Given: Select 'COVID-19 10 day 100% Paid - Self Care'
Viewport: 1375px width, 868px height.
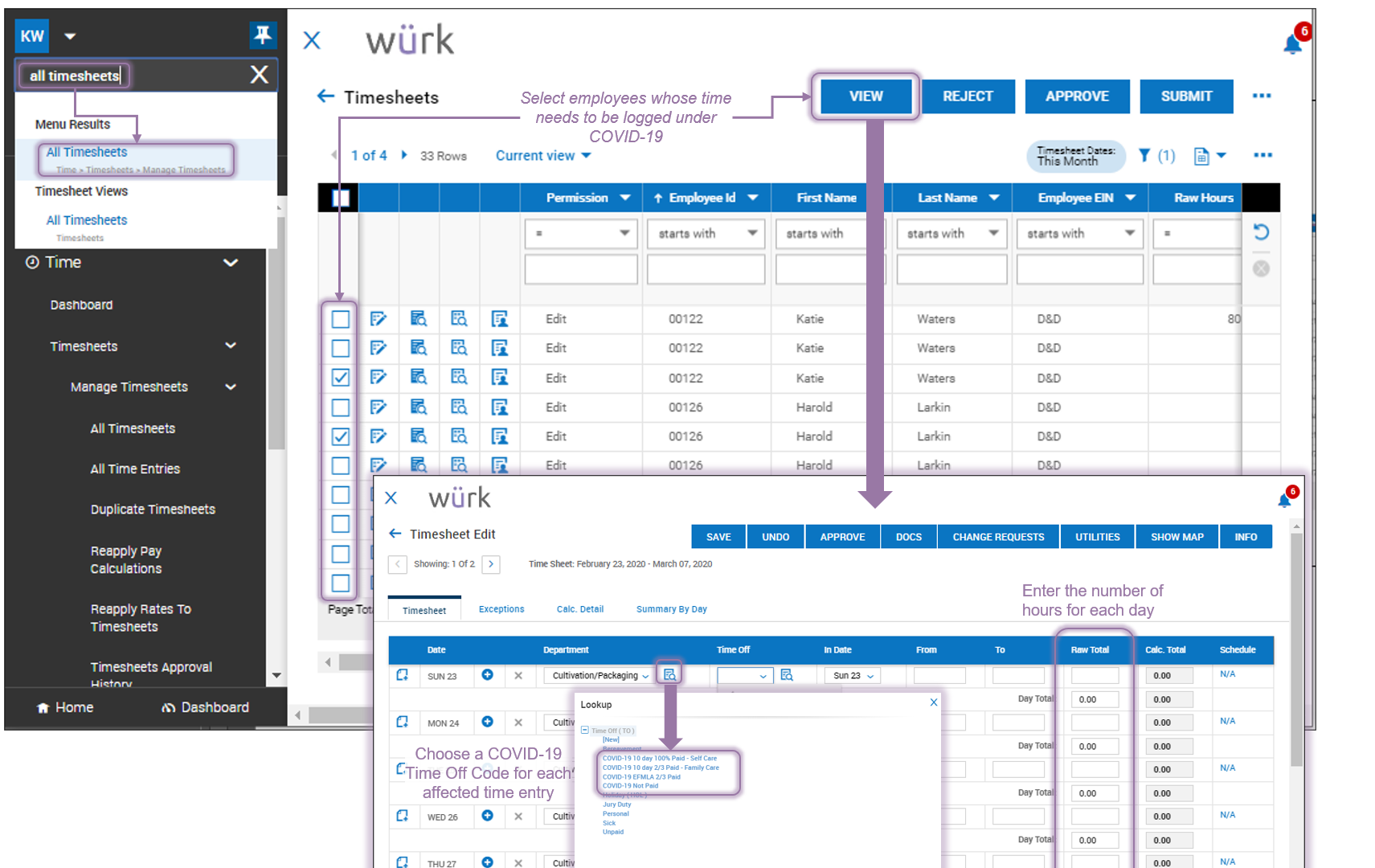Looking at the screenshot, I should pos(660,758).
